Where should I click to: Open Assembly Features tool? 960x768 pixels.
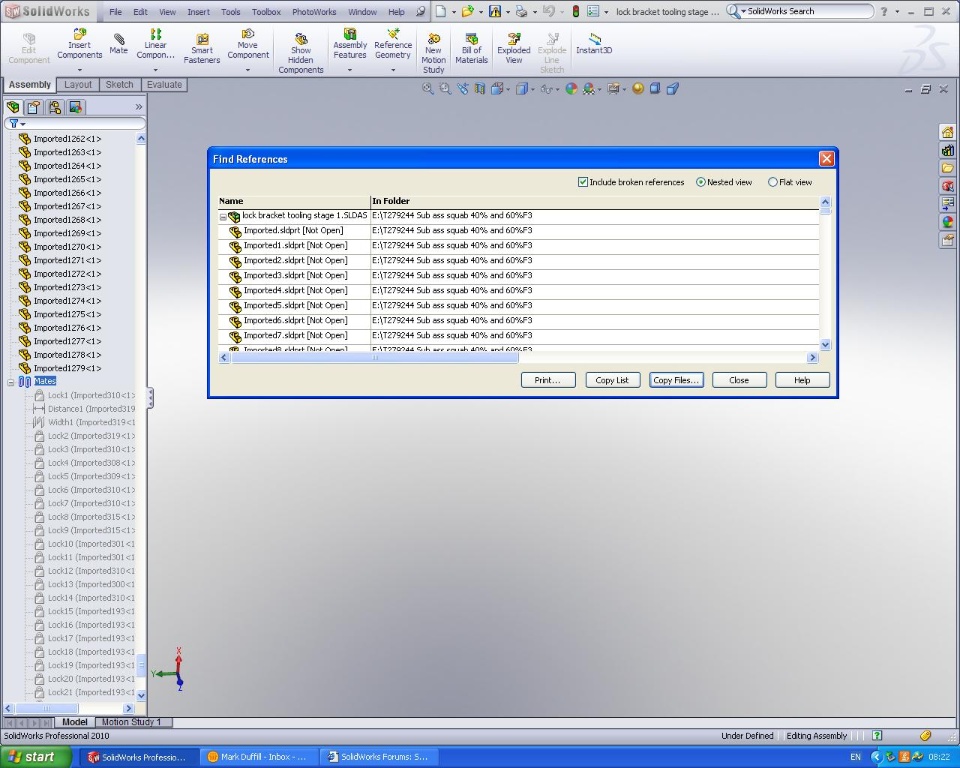(350, 43)
